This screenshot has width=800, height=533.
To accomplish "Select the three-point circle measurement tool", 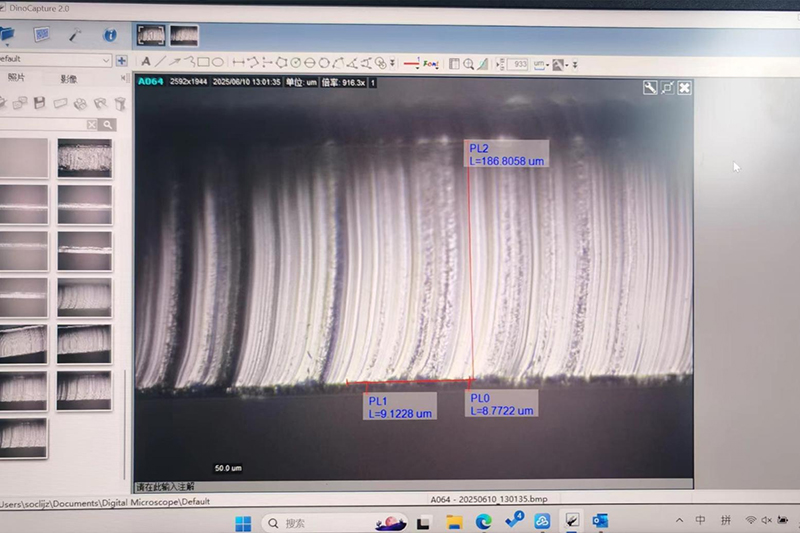I will (324, 63).
